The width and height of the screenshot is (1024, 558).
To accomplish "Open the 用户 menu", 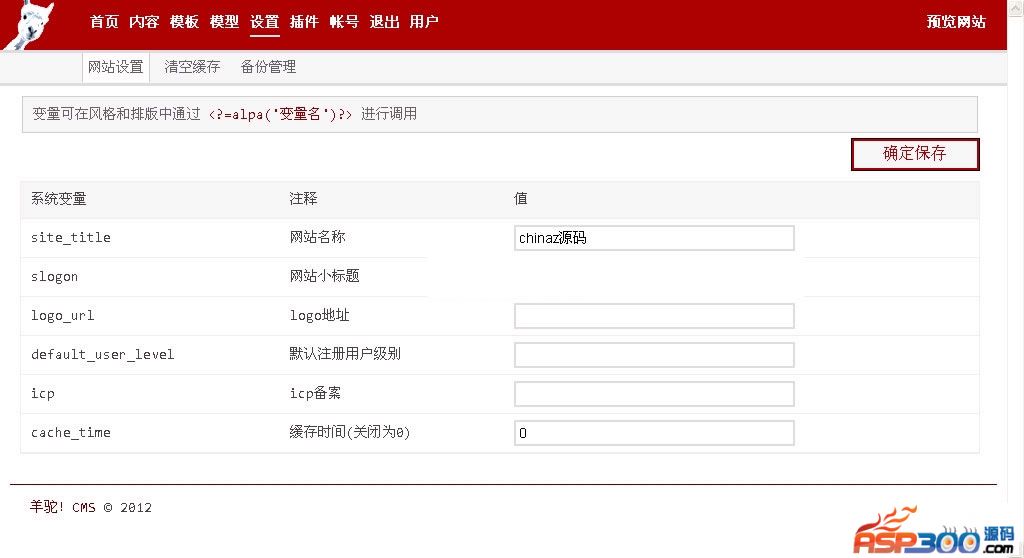I will click(x=424, y=22).
